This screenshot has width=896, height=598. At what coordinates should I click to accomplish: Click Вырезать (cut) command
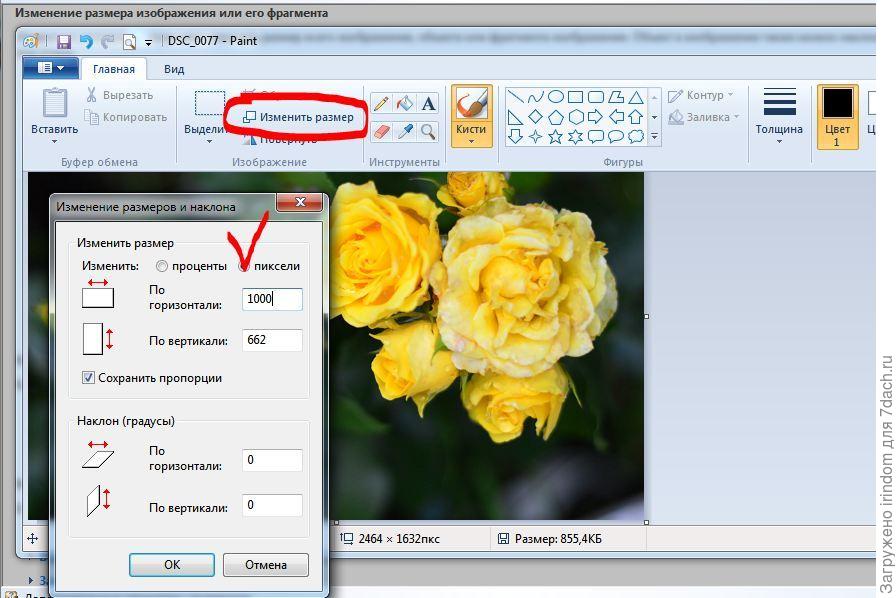tap(120, 95)
